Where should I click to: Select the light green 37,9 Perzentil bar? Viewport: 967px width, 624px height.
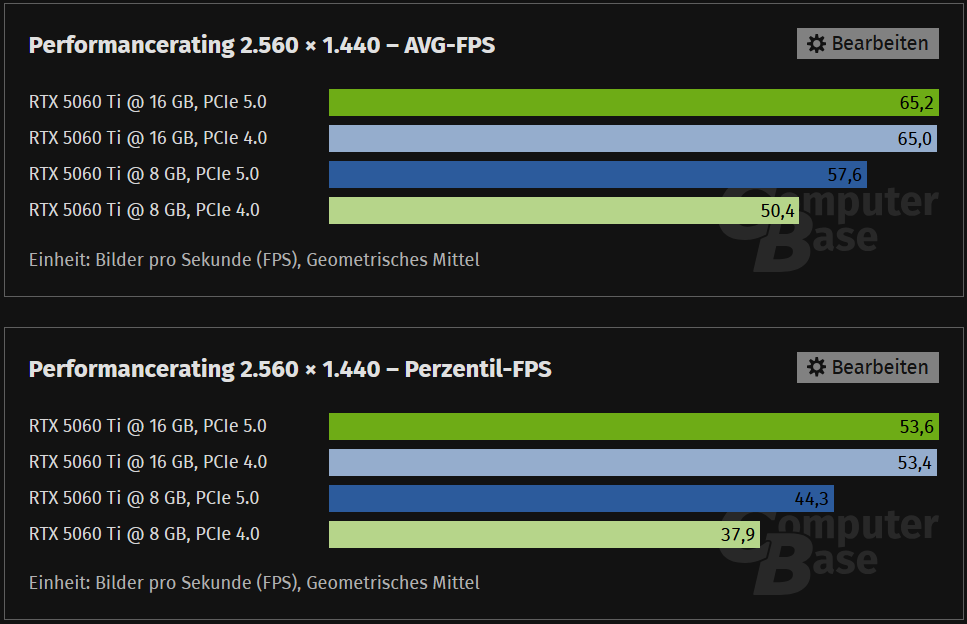(x=545, y=534)
